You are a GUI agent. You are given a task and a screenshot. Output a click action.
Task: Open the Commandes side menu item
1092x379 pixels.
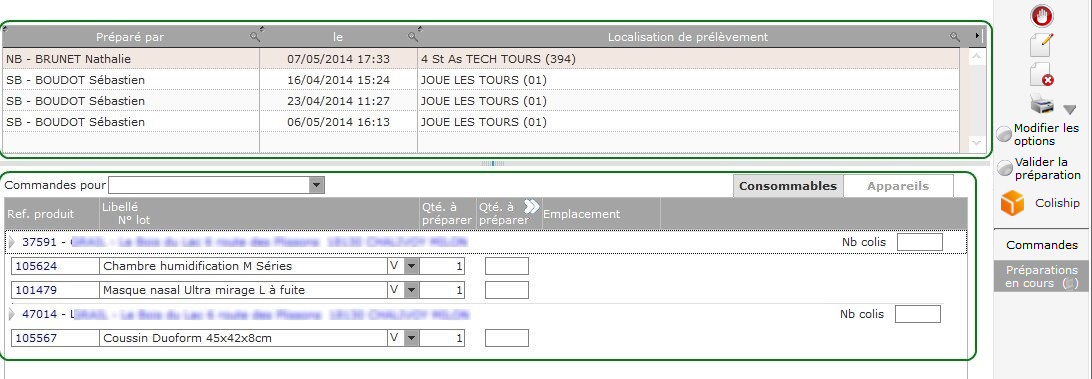pos(1042,245)
